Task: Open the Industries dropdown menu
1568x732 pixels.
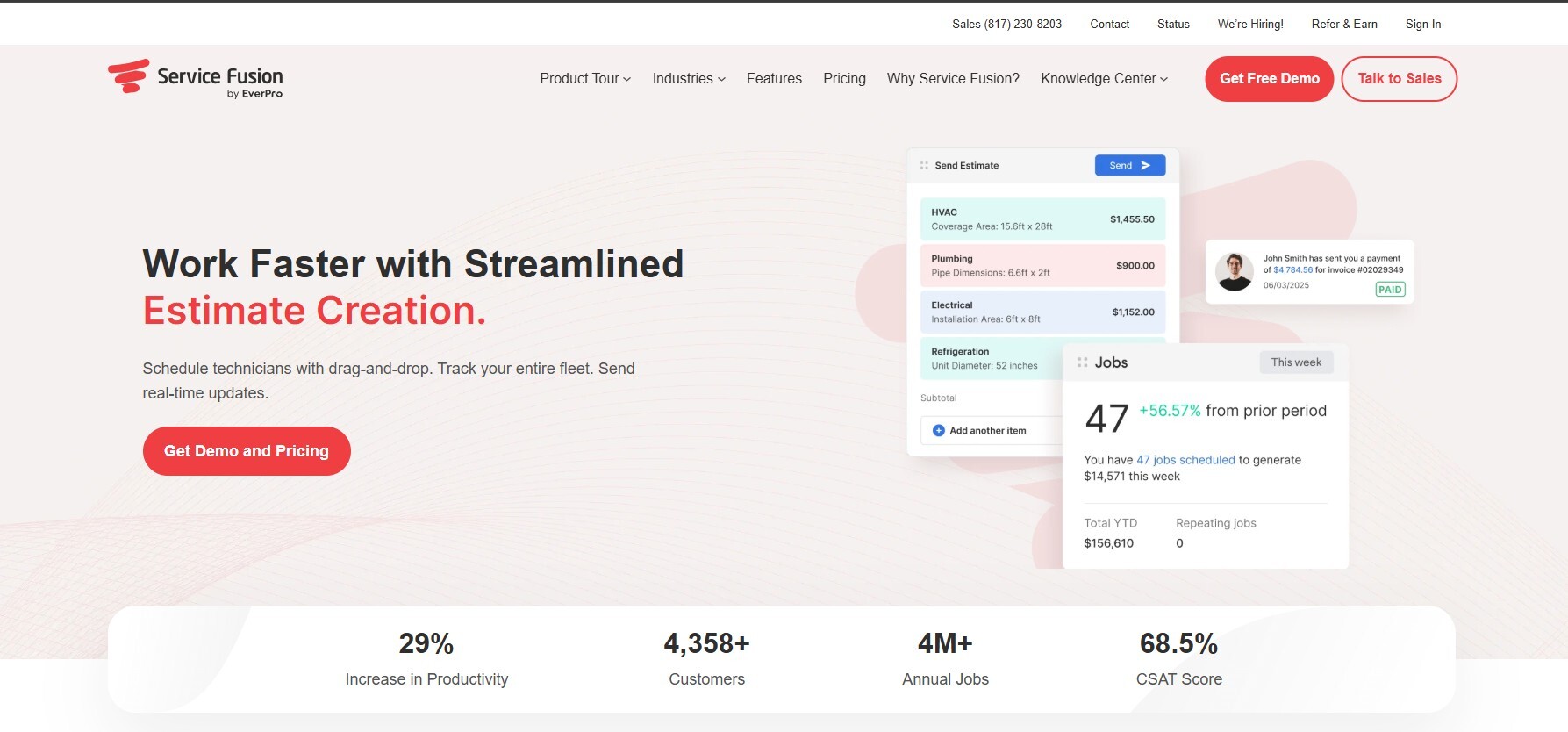Action: pos(689,78)
